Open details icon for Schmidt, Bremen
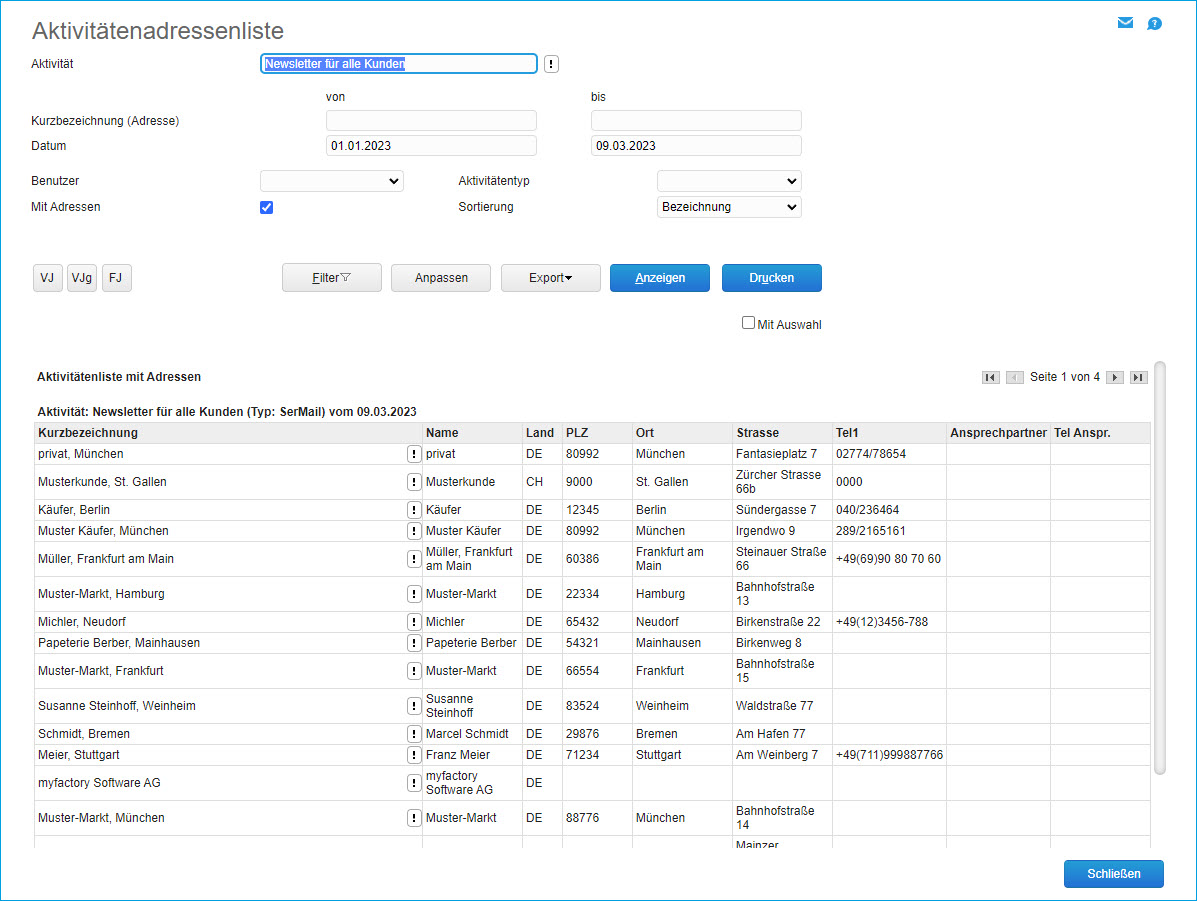 tap(414, 734)
